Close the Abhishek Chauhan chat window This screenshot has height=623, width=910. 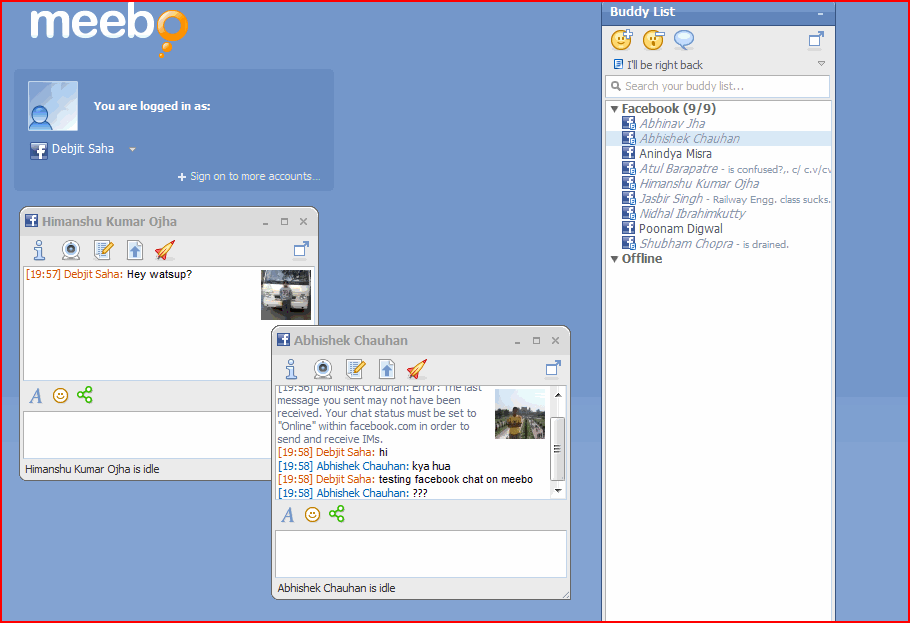click(x=555, y=340)
